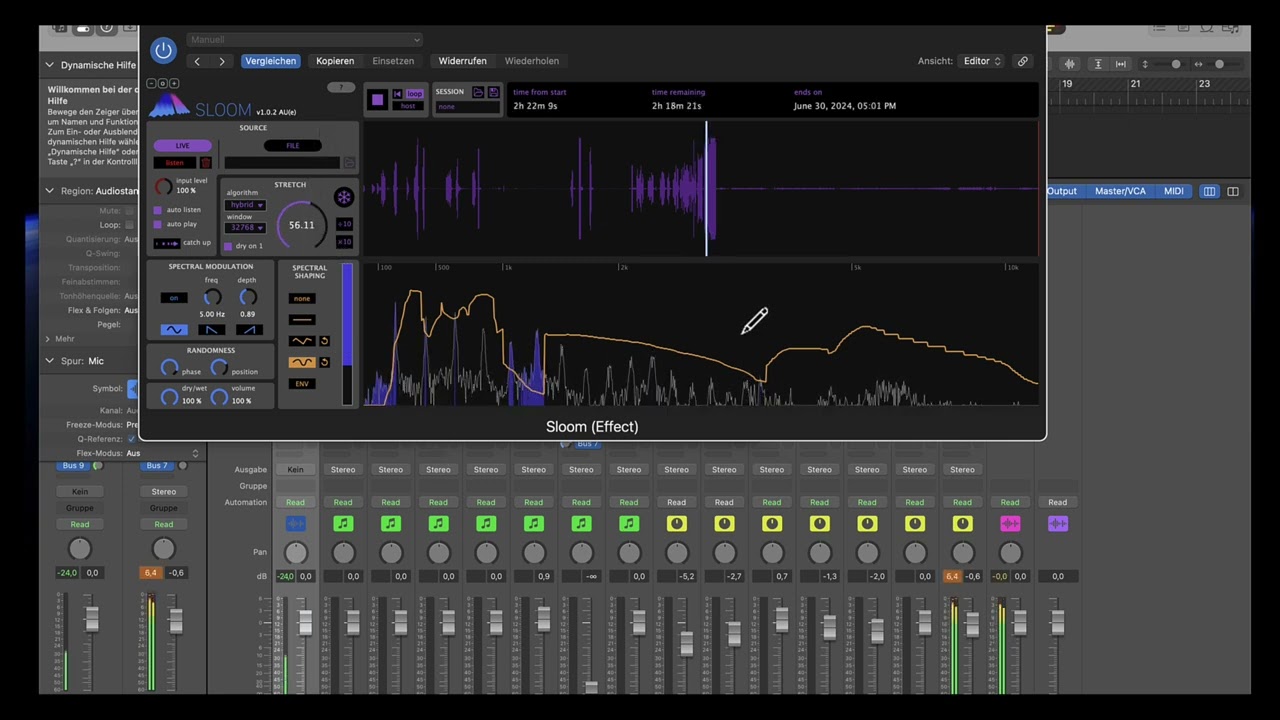
Task: Click the rewind to start icon
Action: coord(397,94)
